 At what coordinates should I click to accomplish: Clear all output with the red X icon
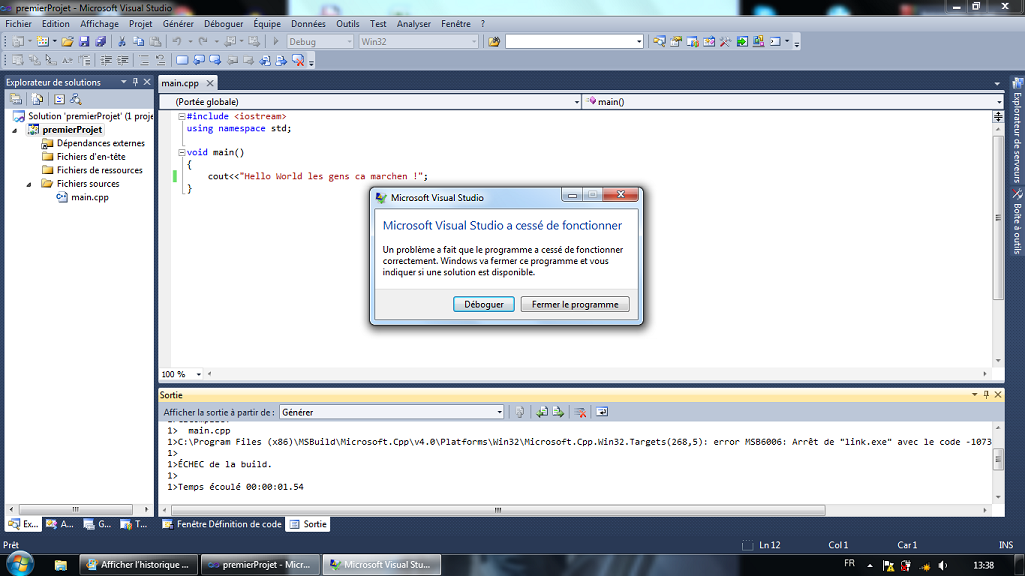coord(579,412)
